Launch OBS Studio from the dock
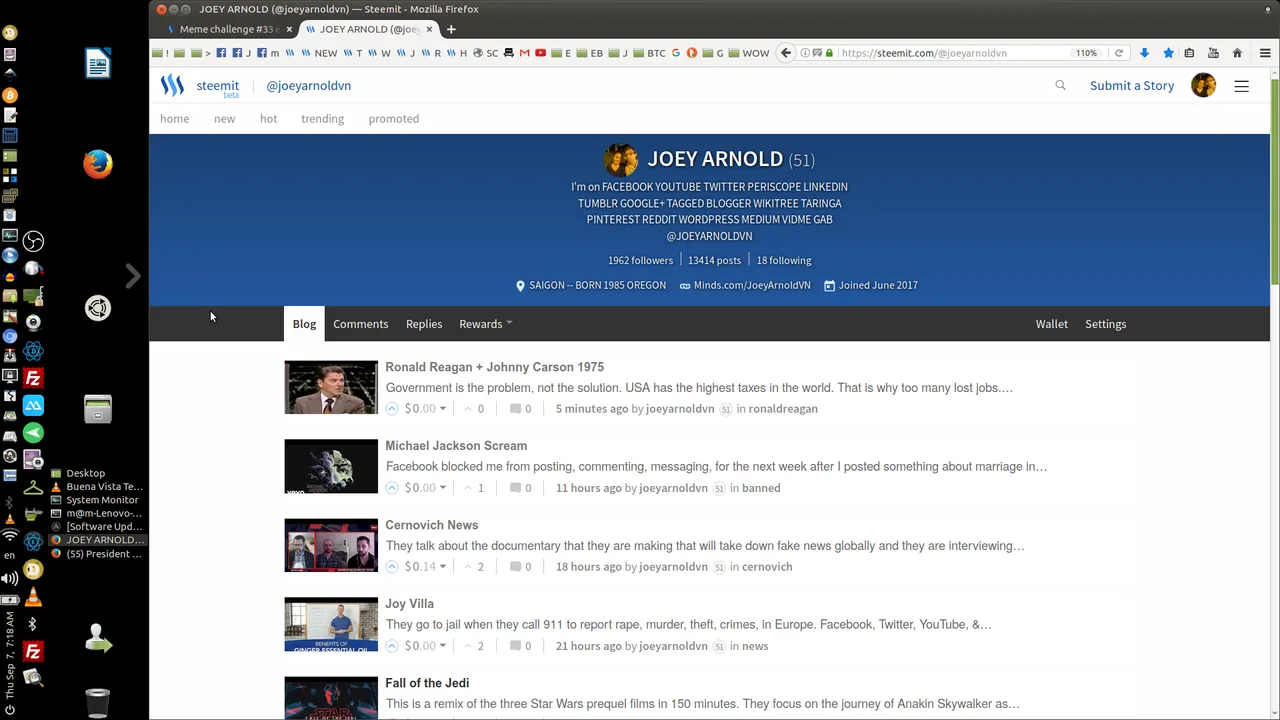Screen dimensions: 1280x720 pyautogui.click(x=34, y=241)
